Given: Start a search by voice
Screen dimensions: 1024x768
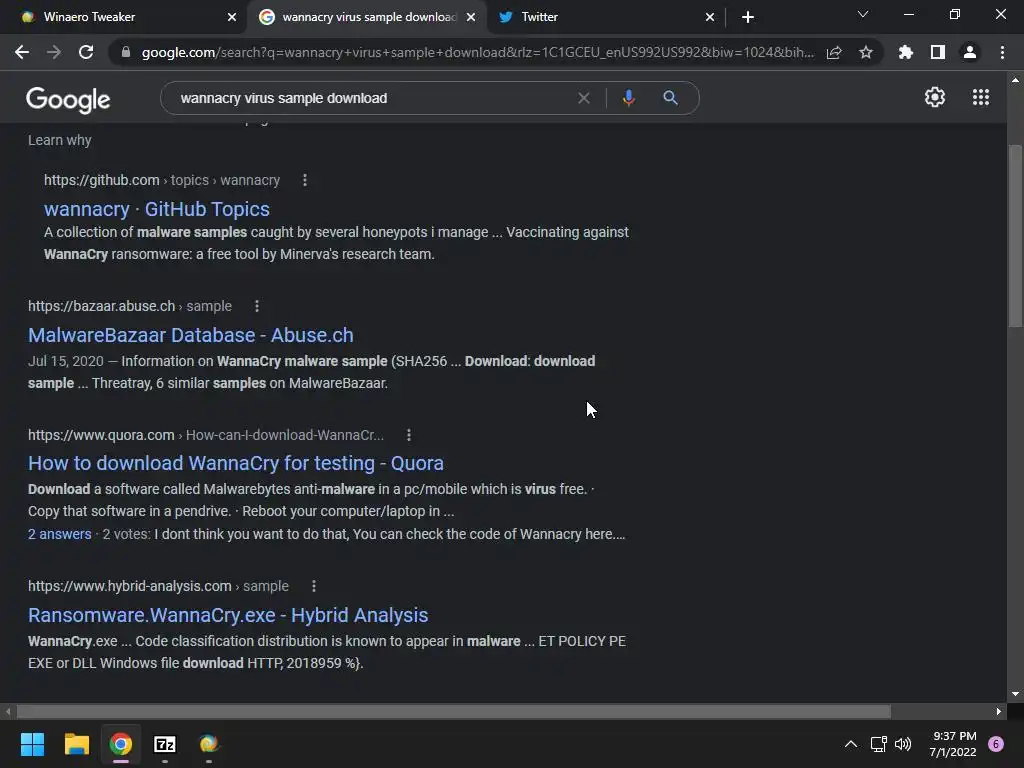Looking at the screenshot, I should 628,98.
